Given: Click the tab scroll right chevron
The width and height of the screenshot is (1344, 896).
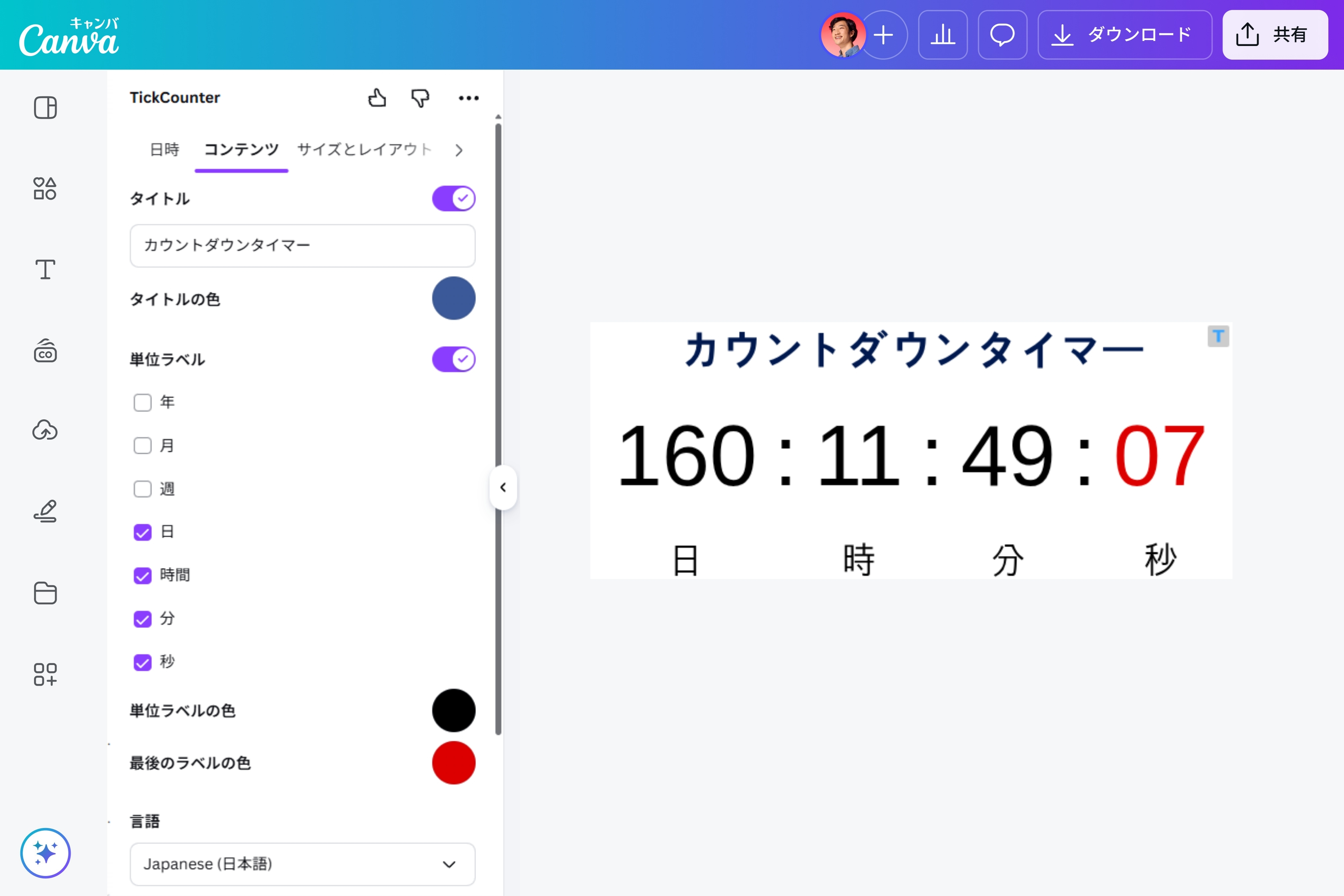Looking at the screenshot, I should pos(459,150).
